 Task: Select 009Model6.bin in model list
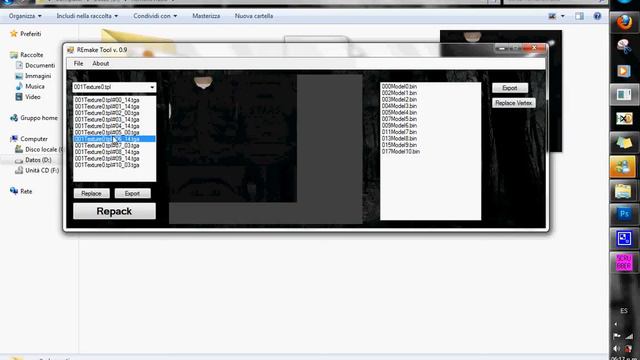(x=399, y=125)
